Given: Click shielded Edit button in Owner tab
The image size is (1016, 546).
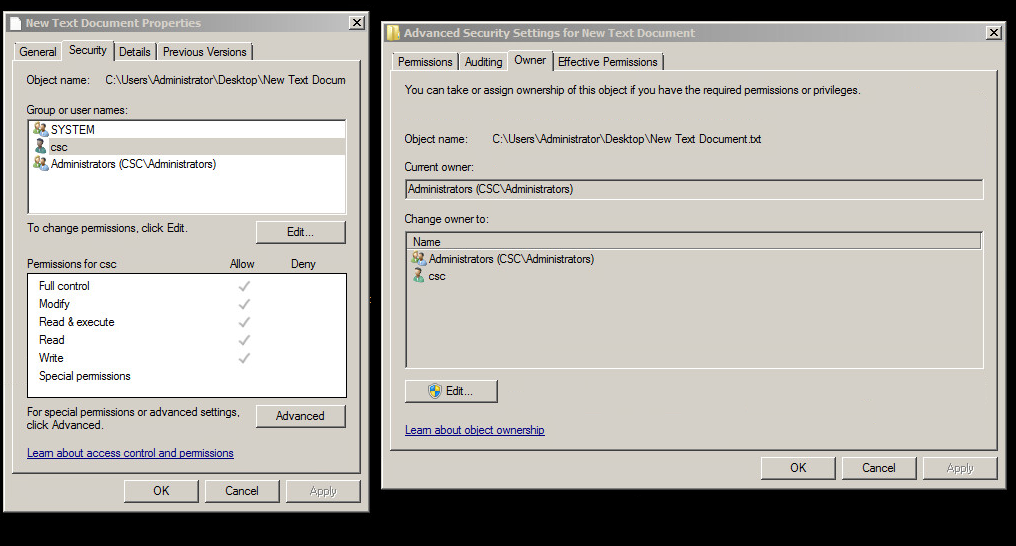Looking at the screenshot, I should coord(452,391).
